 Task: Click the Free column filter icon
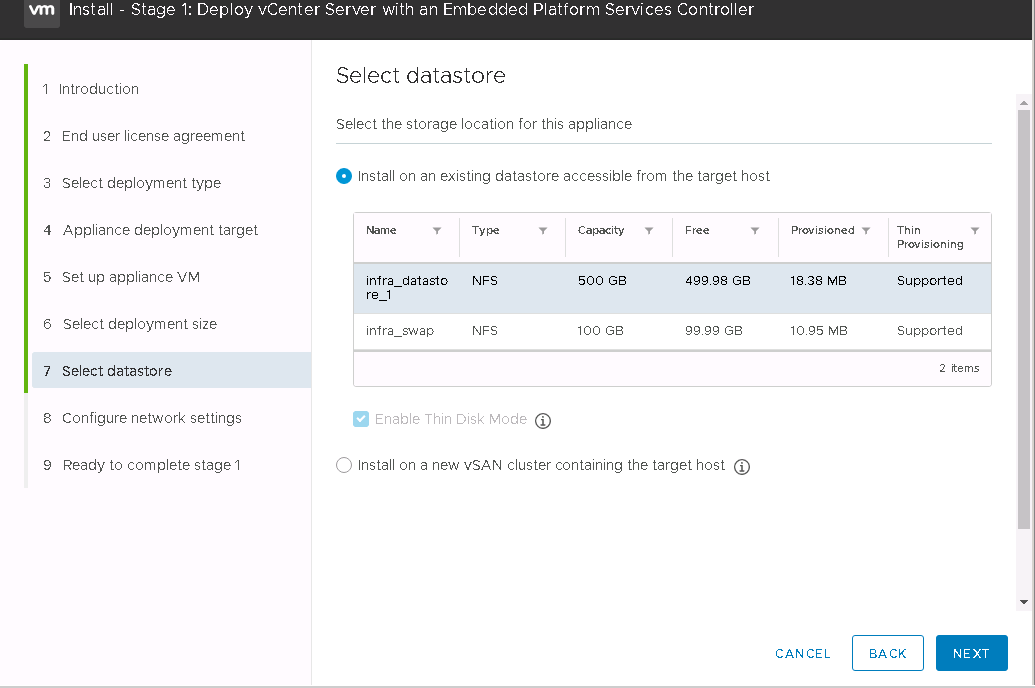[x=755, y=231]
